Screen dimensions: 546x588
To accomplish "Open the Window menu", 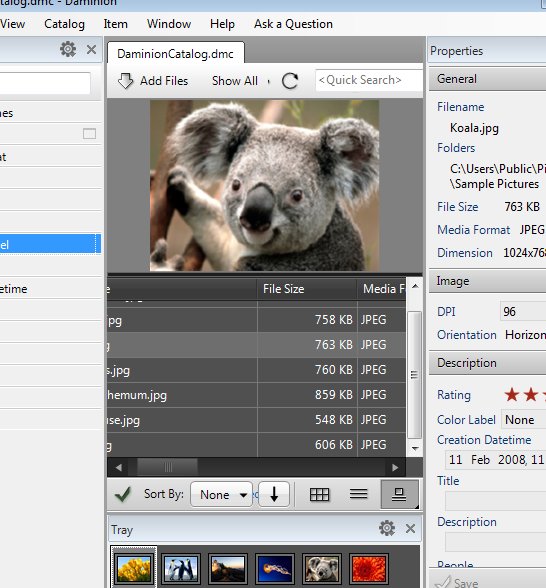I will click(x=169, y=24).
